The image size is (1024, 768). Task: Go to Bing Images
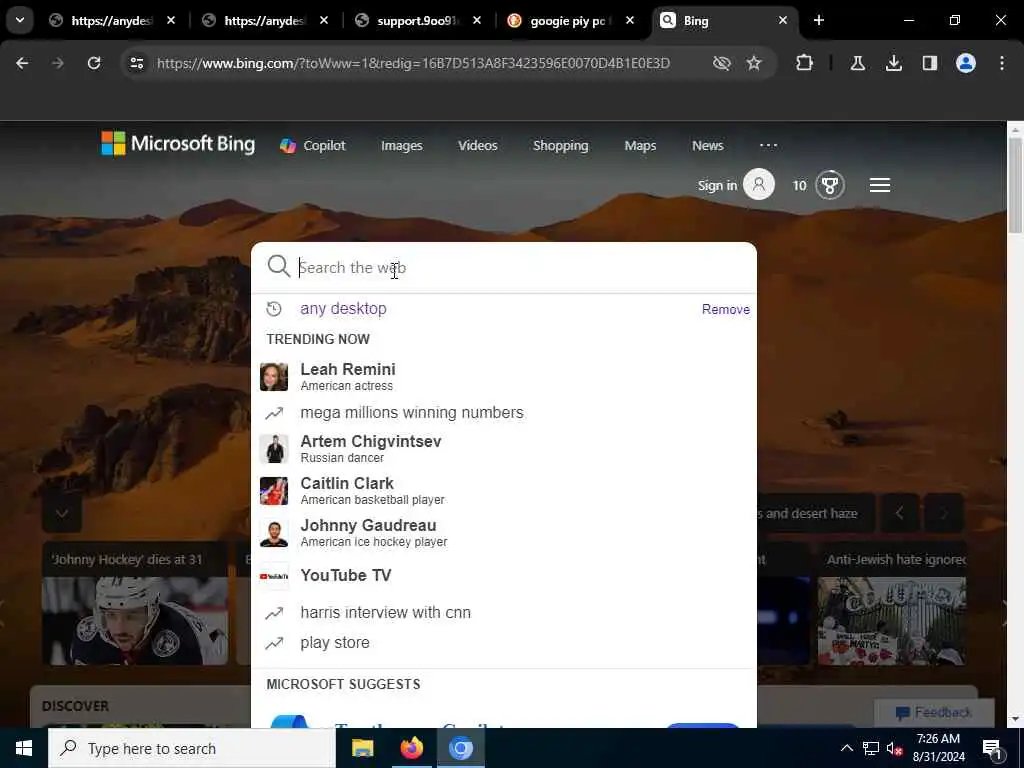402,146
